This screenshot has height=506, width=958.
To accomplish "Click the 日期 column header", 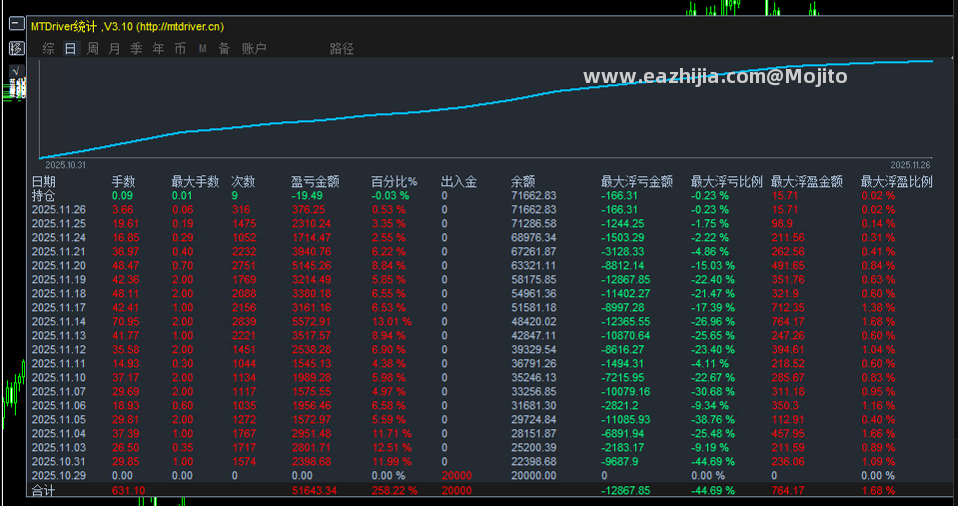I will (43, 182).
